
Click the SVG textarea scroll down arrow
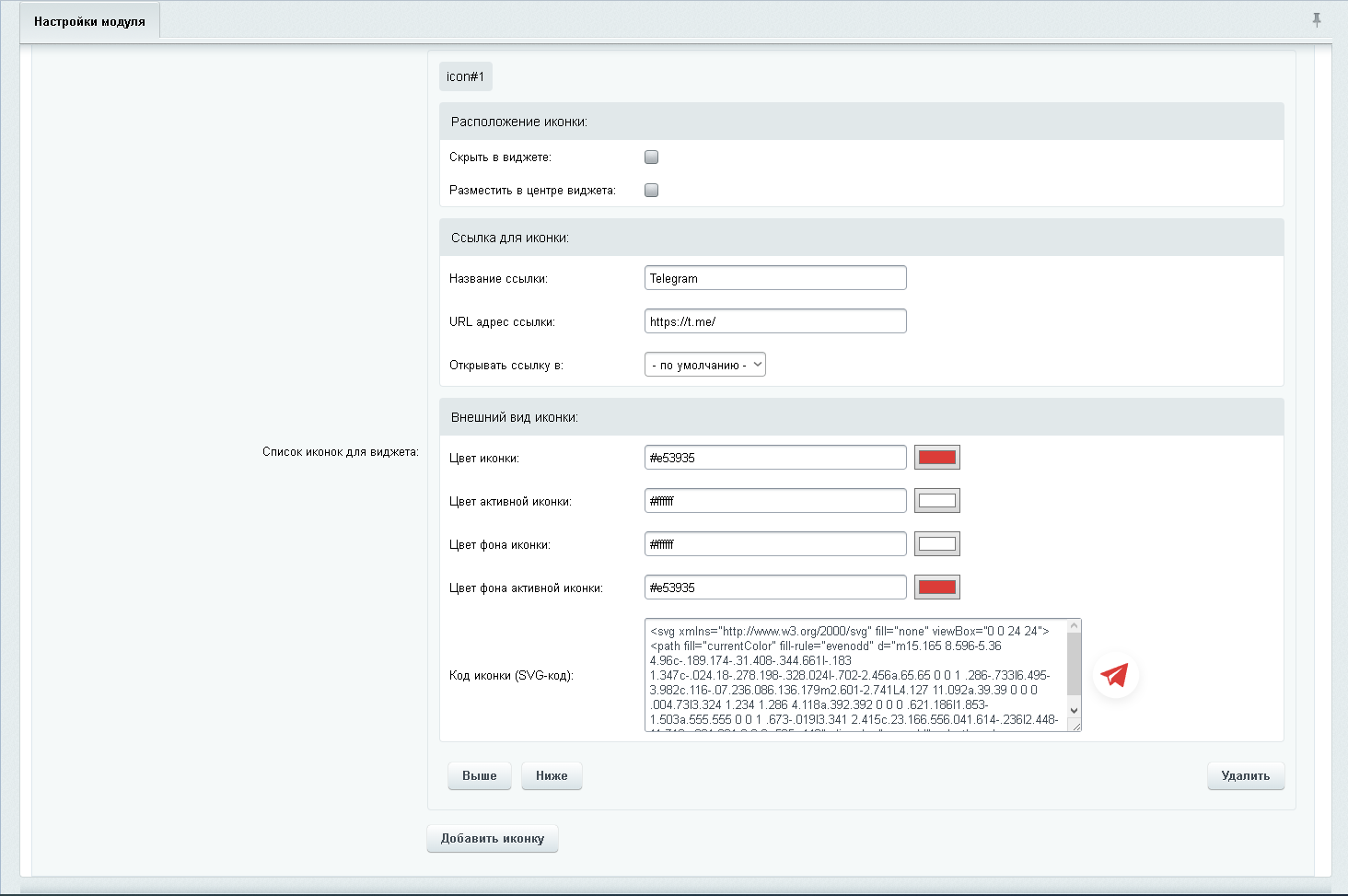[x=1074, y=711]
